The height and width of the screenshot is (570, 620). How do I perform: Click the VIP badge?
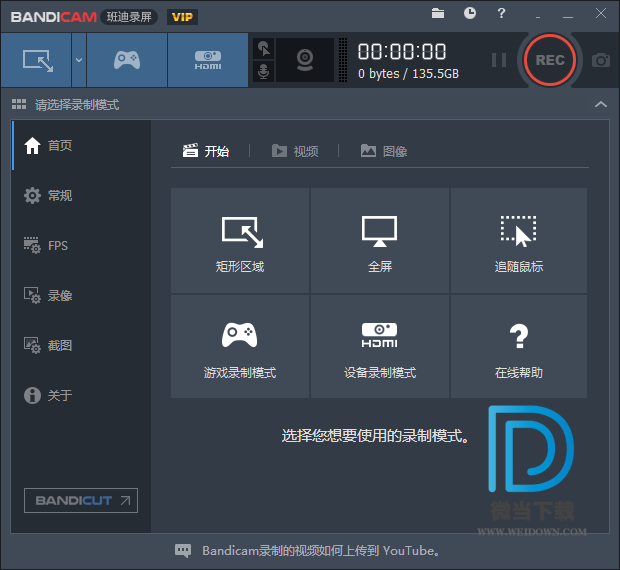coord(182,17)
